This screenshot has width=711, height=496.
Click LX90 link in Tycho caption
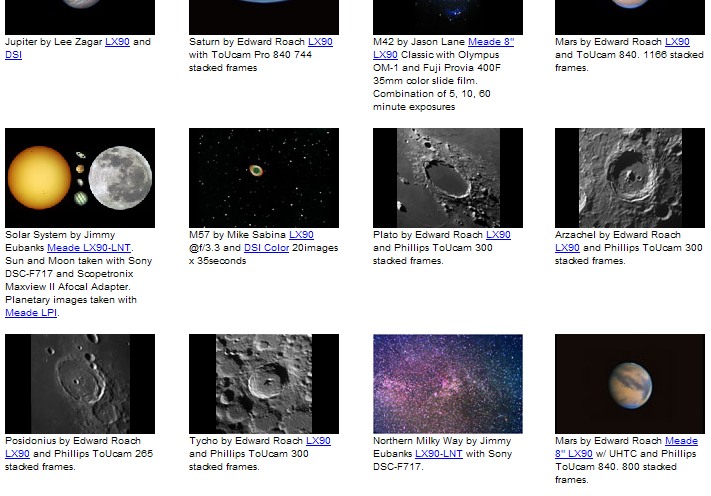pyautogui.click(x=318, y=441)
